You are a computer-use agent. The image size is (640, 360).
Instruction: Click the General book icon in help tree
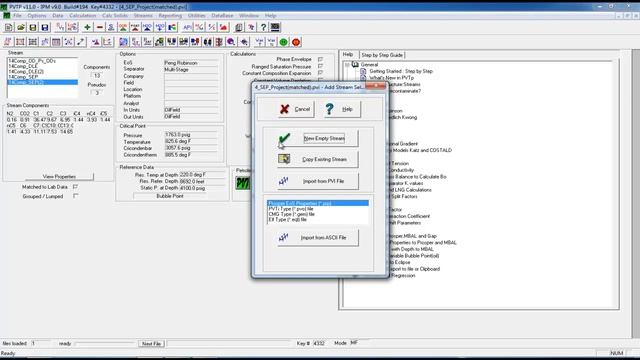(356, 64)
